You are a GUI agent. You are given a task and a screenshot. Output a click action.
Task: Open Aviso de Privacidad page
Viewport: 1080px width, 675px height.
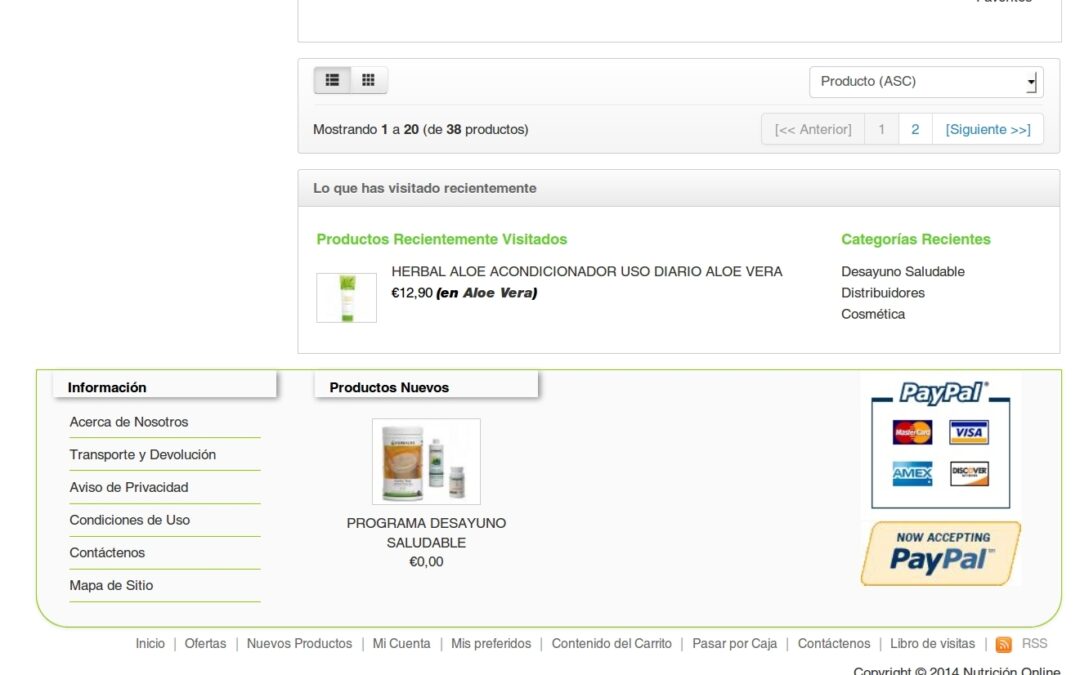coord(129,487)
